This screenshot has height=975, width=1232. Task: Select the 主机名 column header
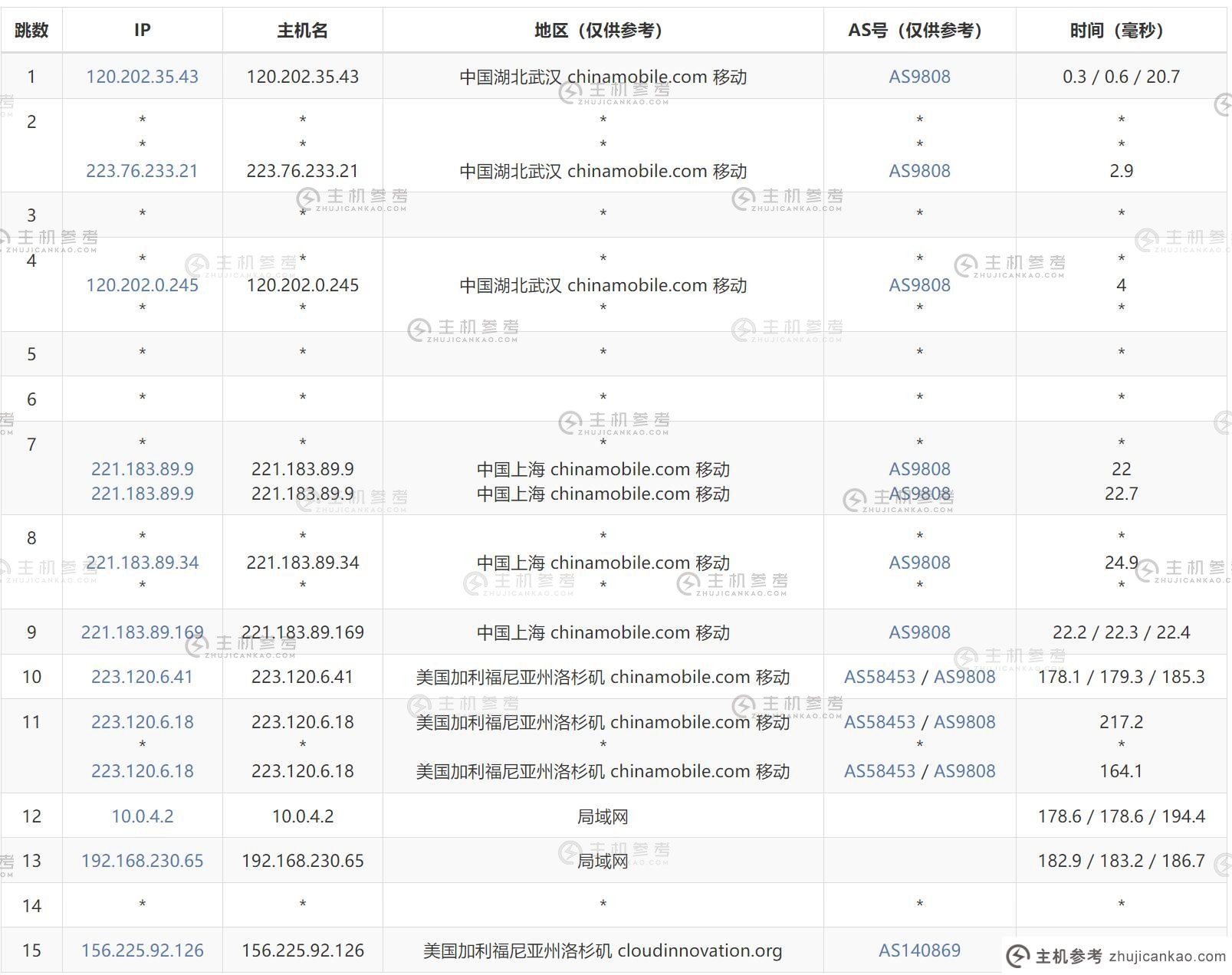point(302,30)
